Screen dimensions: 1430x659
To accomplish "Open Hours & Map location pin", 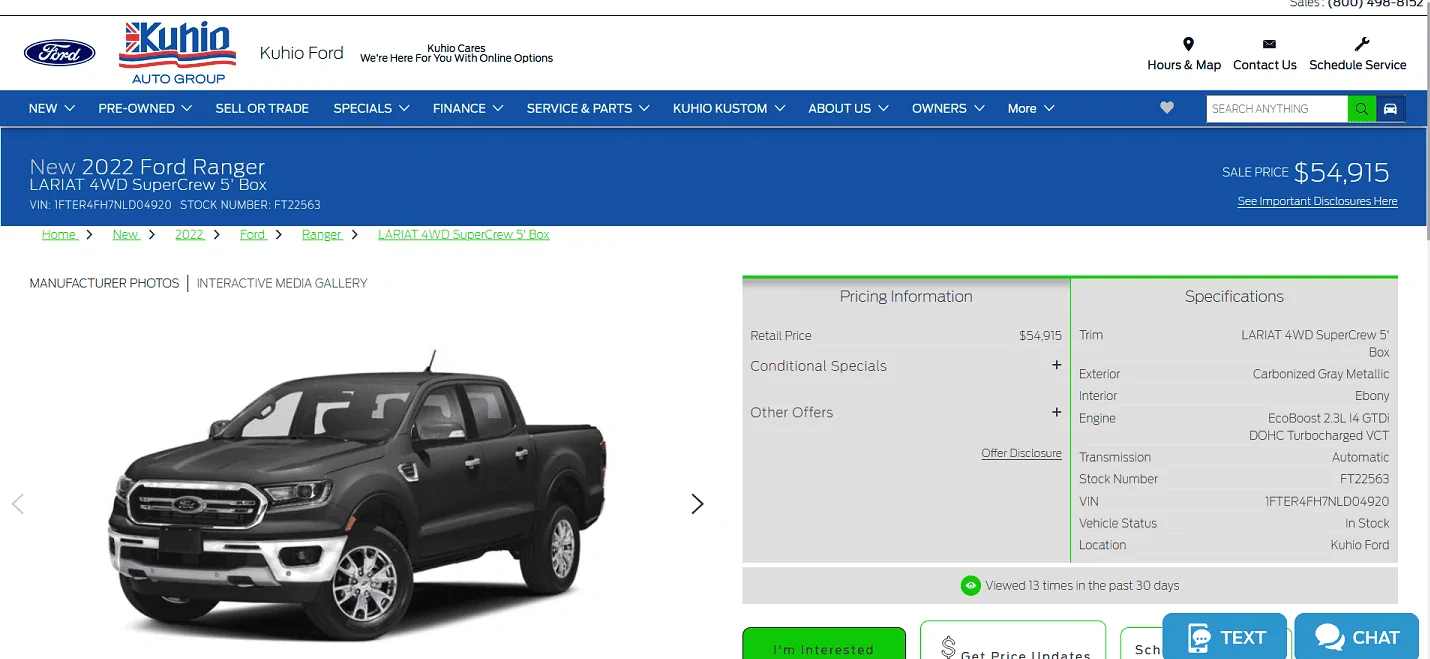I will (x=1184, y=54).
